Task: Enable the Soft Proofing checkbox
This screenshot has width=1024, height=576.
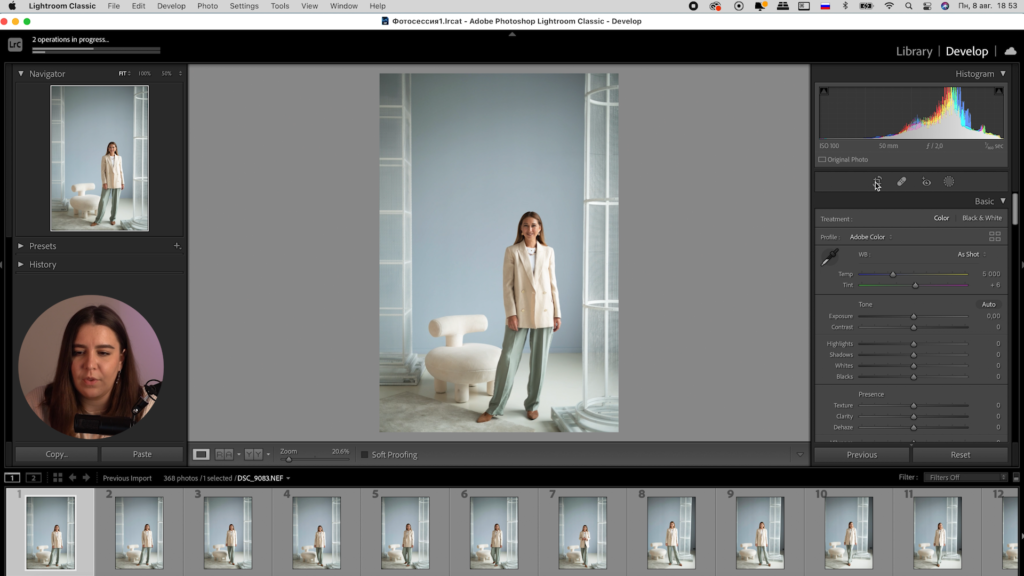Action: coord(365,455)
